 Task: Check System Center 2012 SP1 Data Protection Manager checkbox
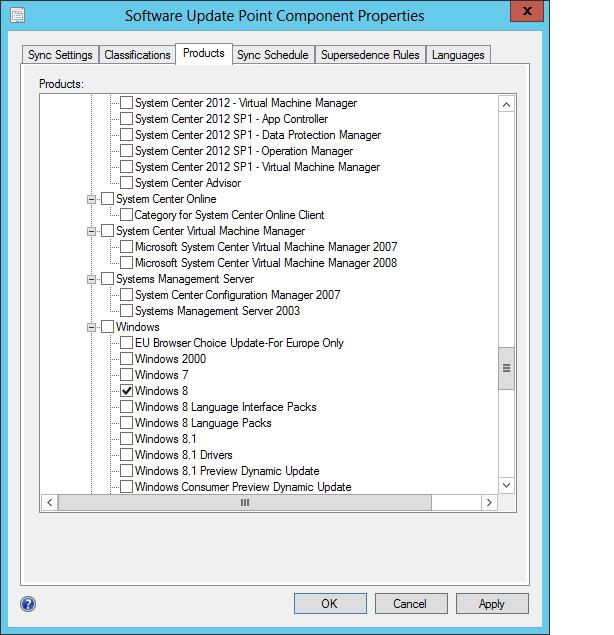(126, 134)
